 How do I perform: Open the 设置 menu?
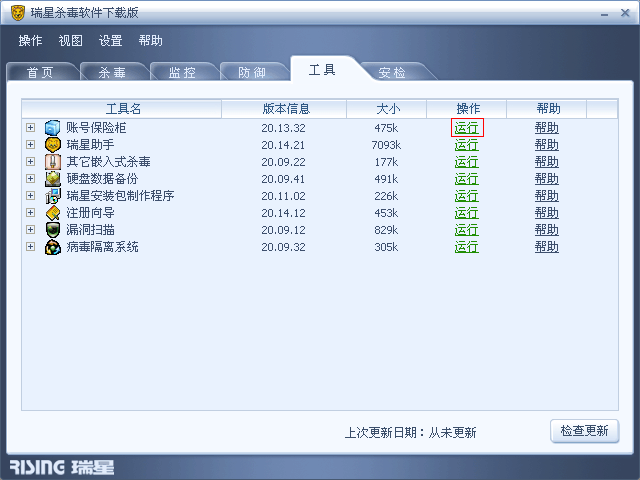click(110, 41)
